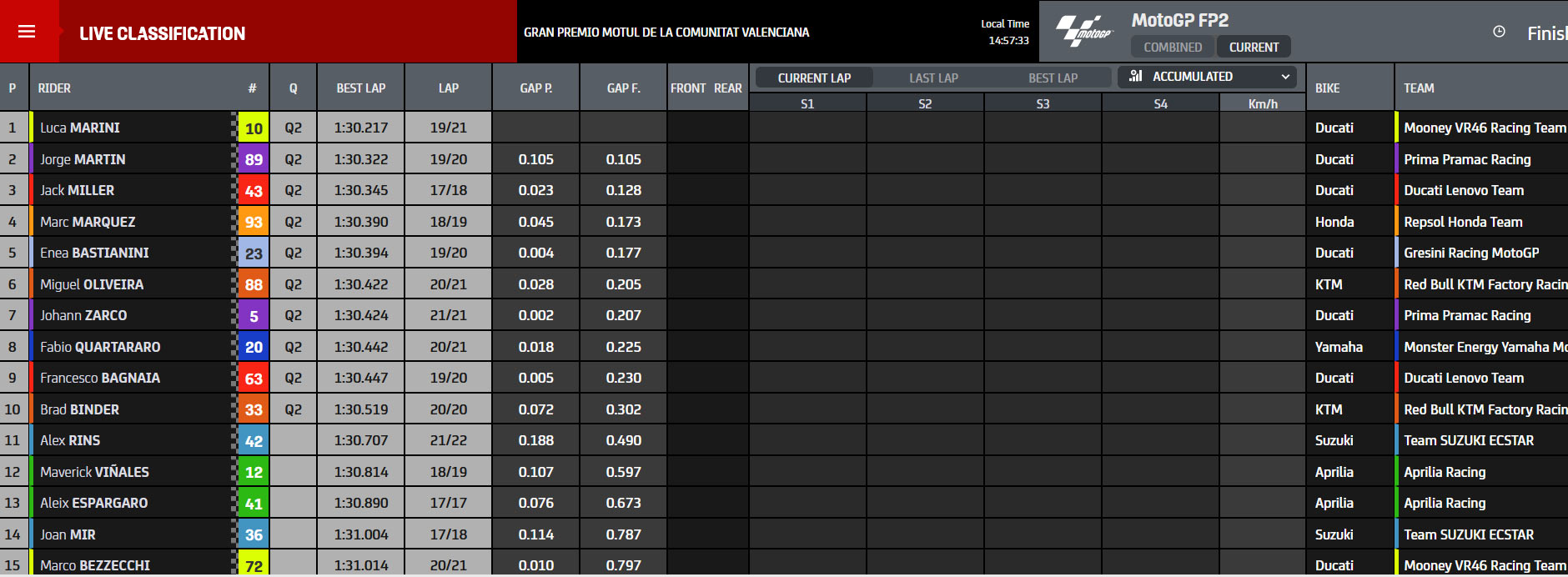
Task: Click best lap time 1:30.217
Action: (x=361, y=128)
